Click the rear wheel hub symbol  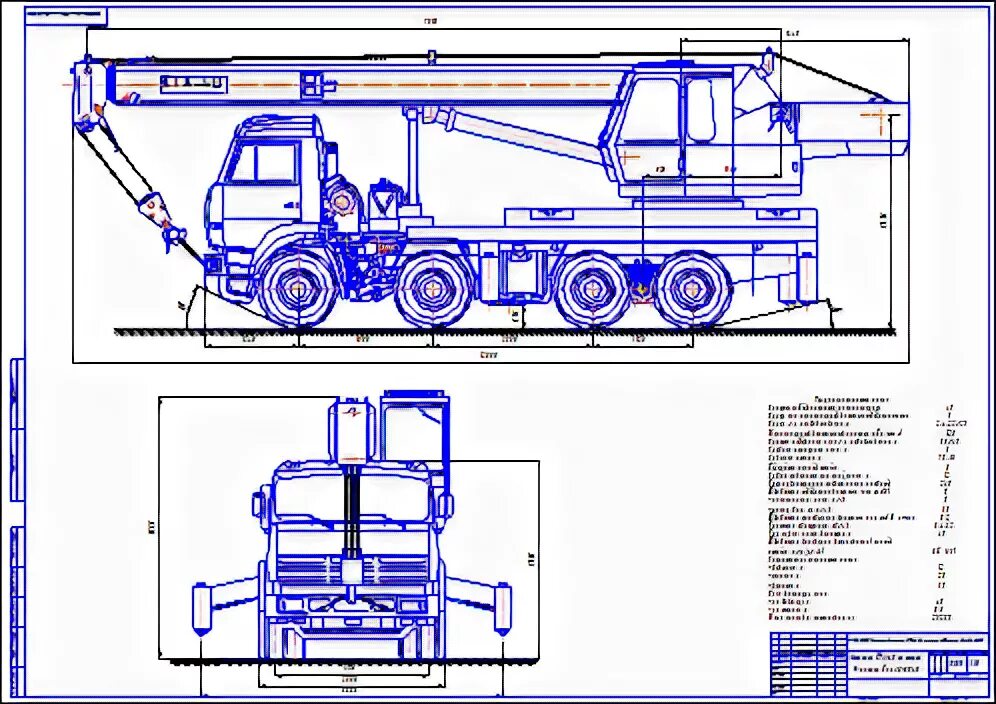693,288
